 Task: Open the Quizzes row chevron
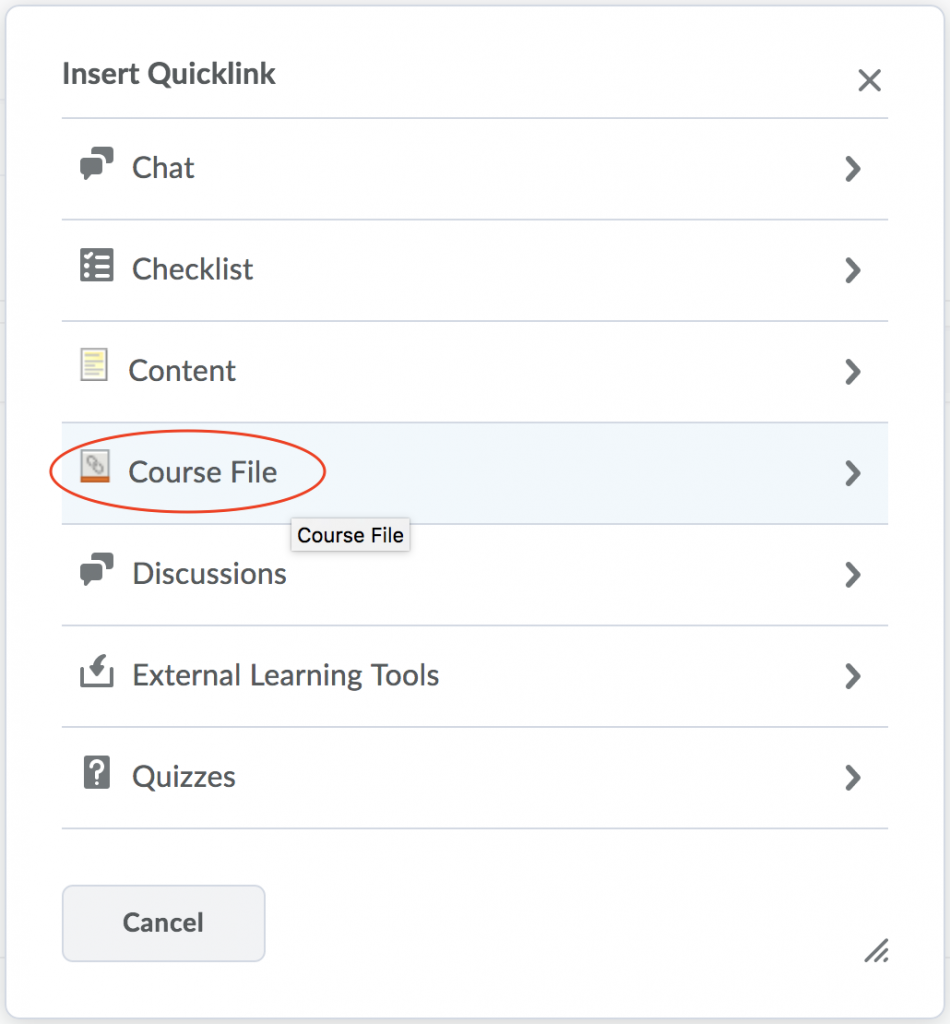coord(853,778)
